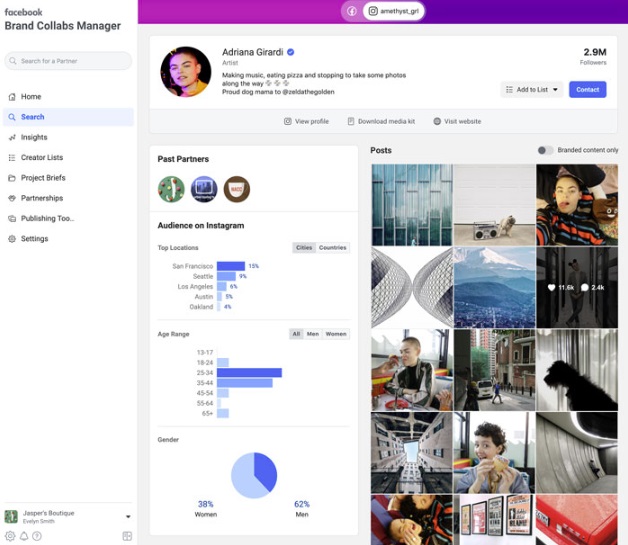Click the Facebook icon in top bar
This screenshot has width=628, height=545.
[x=351, y=11]
